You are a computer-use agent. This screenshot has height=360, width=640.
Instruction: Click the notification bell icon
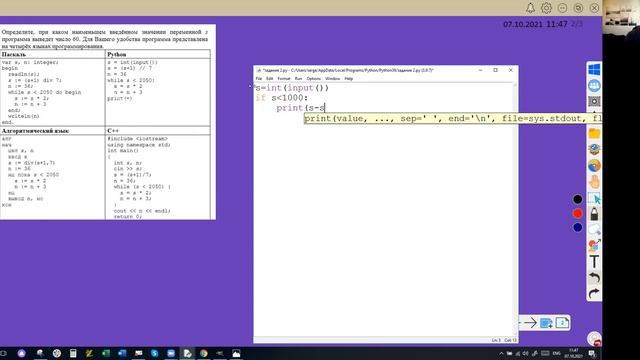click(530, 8)
